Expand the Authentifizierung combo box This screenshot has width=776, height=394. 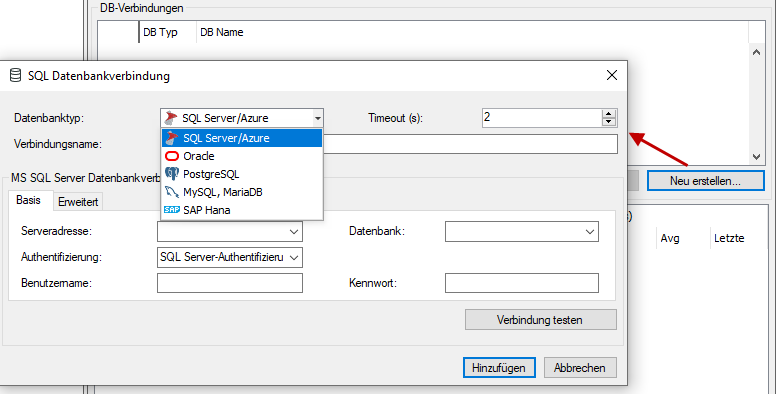293,257
